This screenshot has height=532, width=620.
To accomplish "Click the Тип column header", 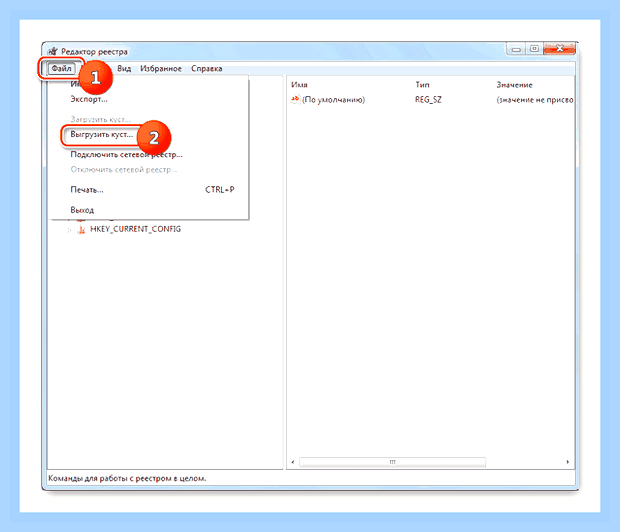I will point(422,85).
